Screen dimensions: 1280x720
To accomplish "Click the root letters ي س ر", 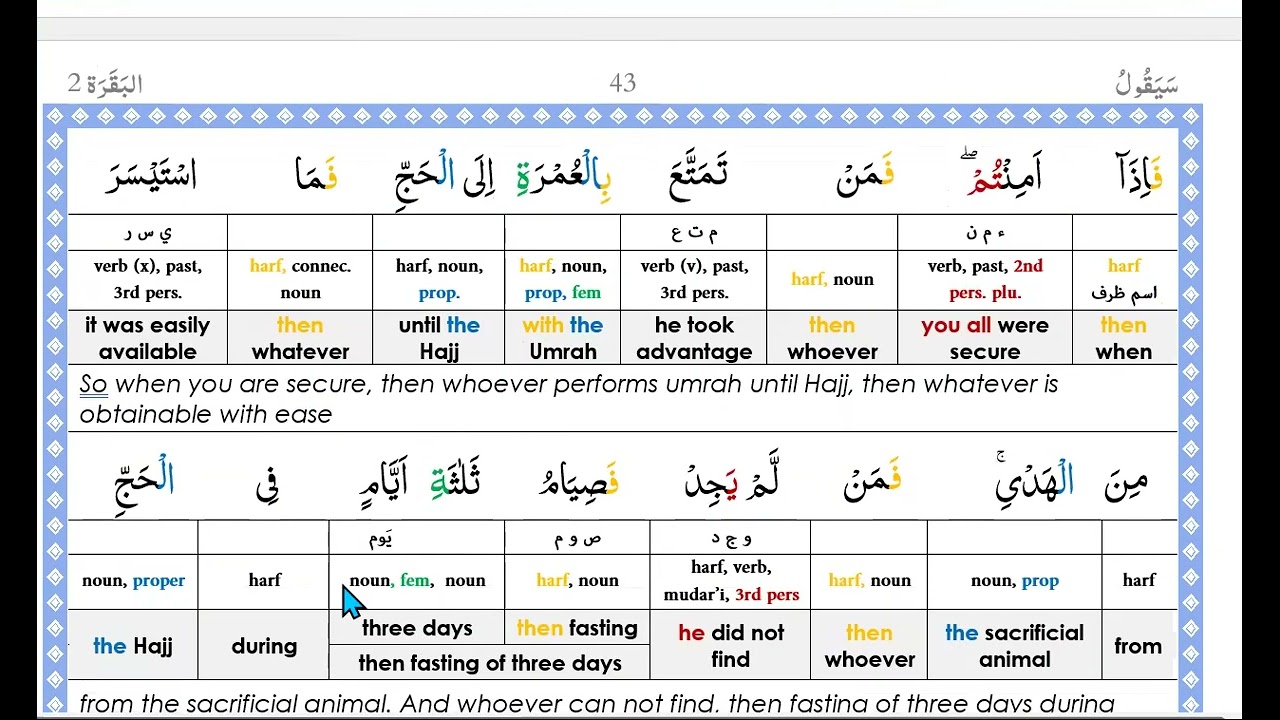I will (x=148, y=233).
